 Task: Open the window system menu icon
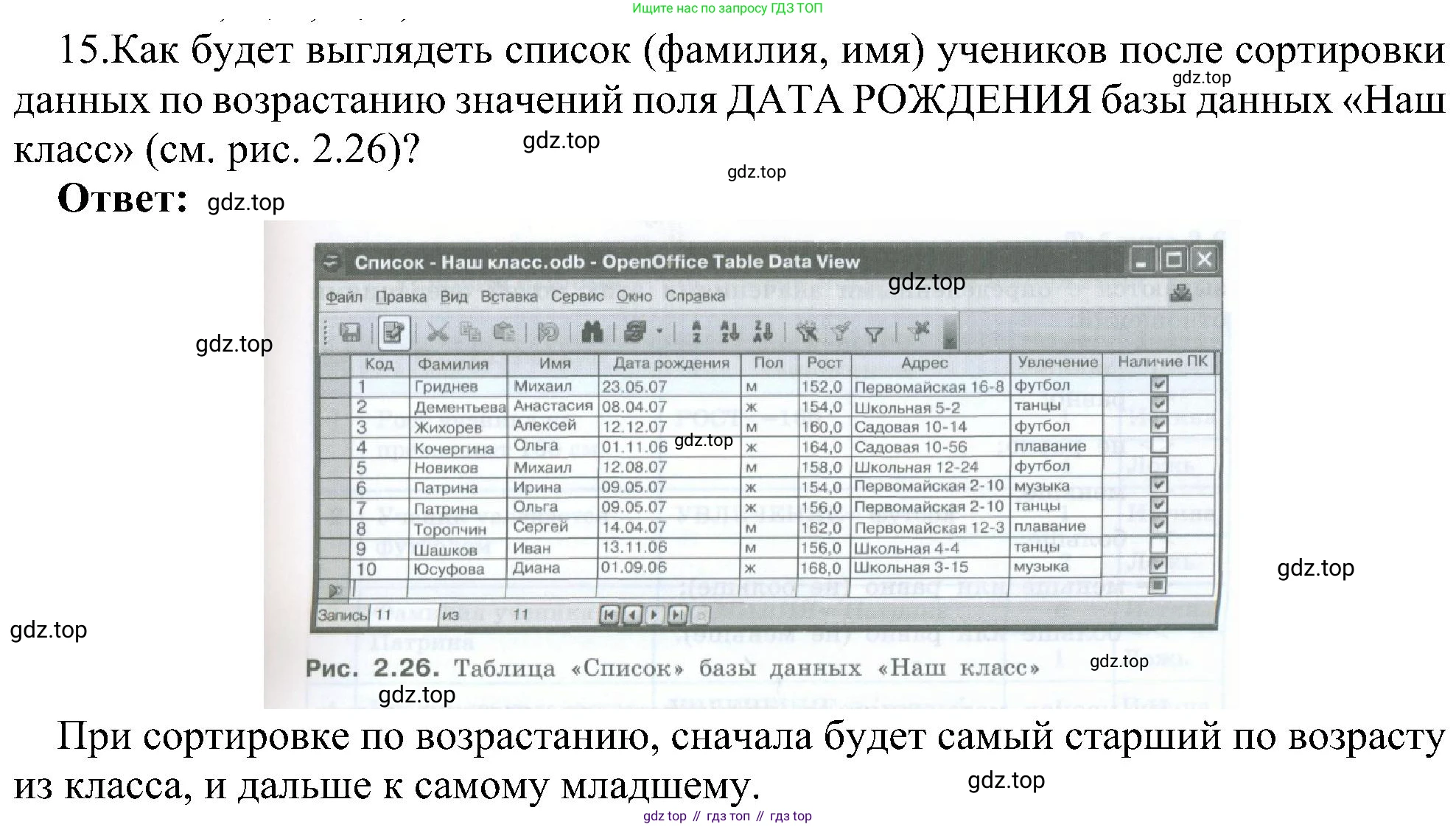tap(332, 262)
